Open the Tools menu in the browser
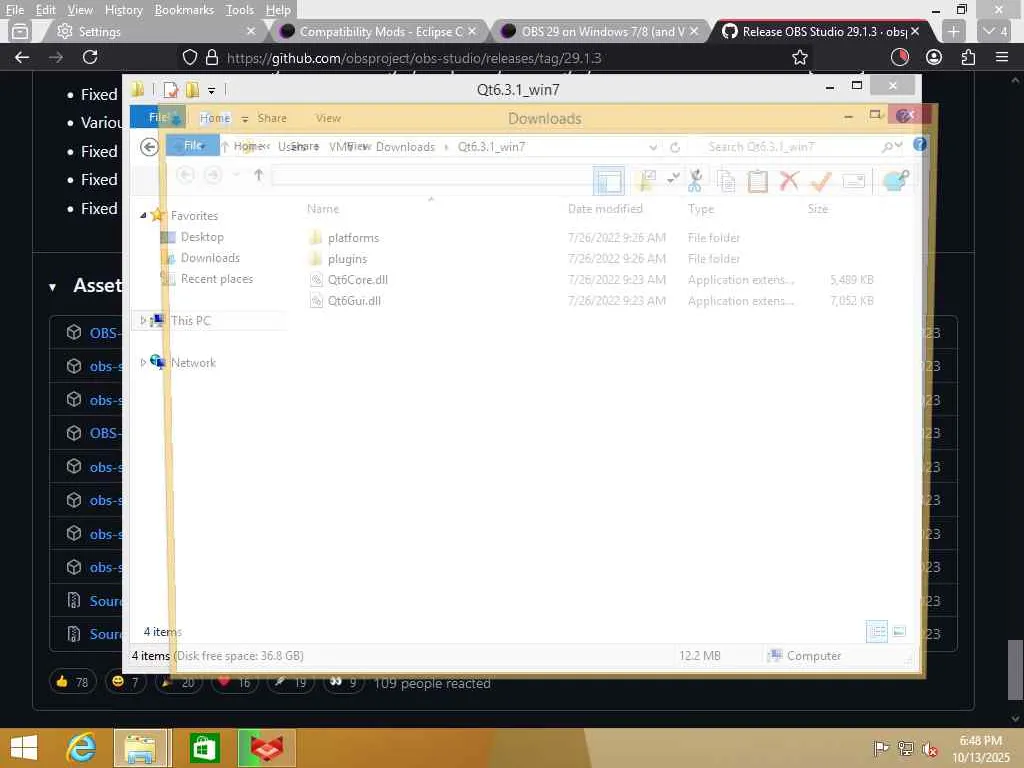Viewport: 1024px width, 768px height. [240, 10]
